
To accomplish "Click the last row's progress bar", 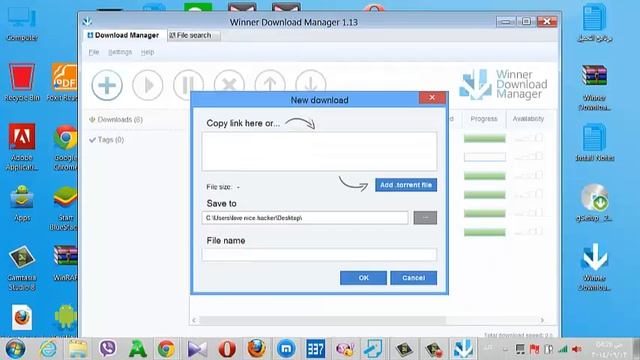I will 484,232.
